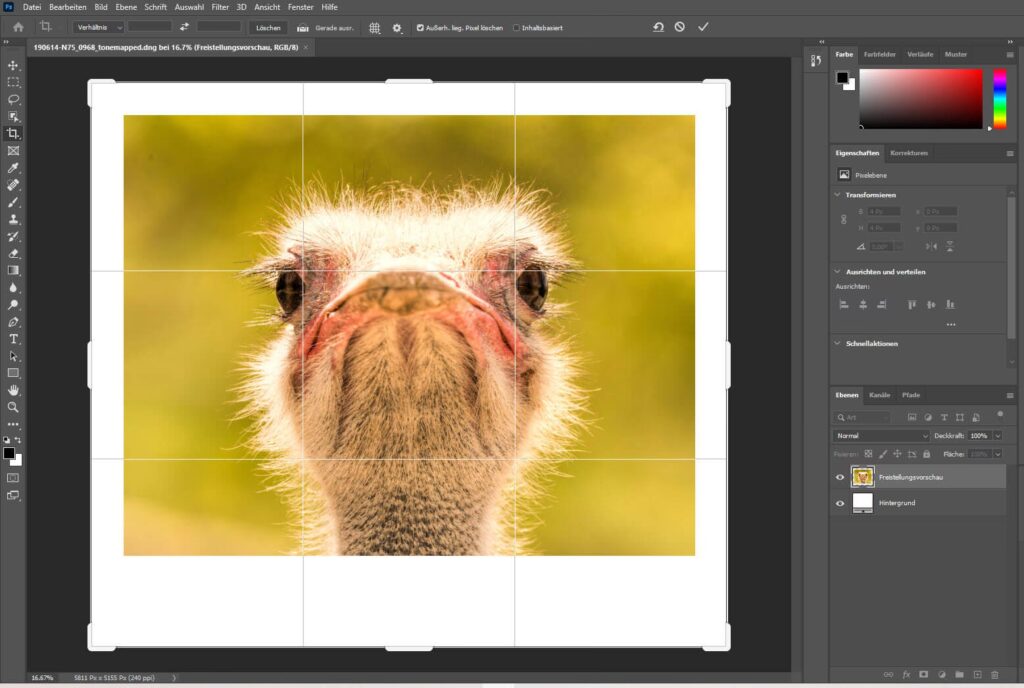Choose the Zoom magnifier tool

(13, 407)
